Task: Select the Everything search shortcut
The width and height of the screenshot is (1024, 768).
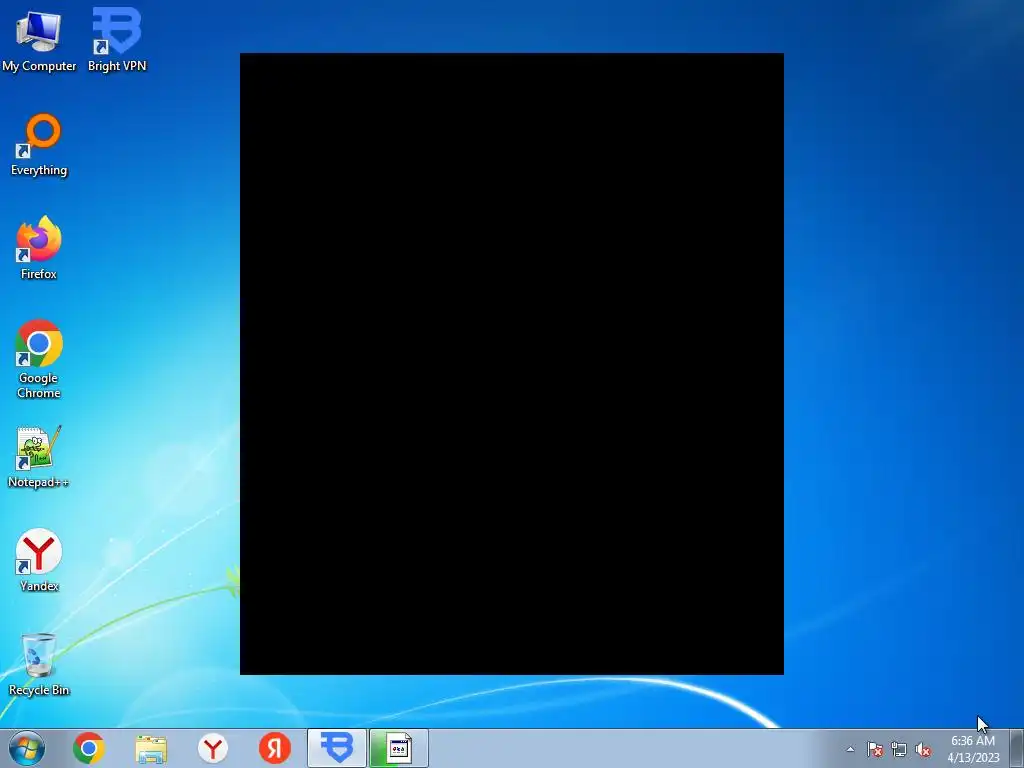Action: (x=39, y=145)
